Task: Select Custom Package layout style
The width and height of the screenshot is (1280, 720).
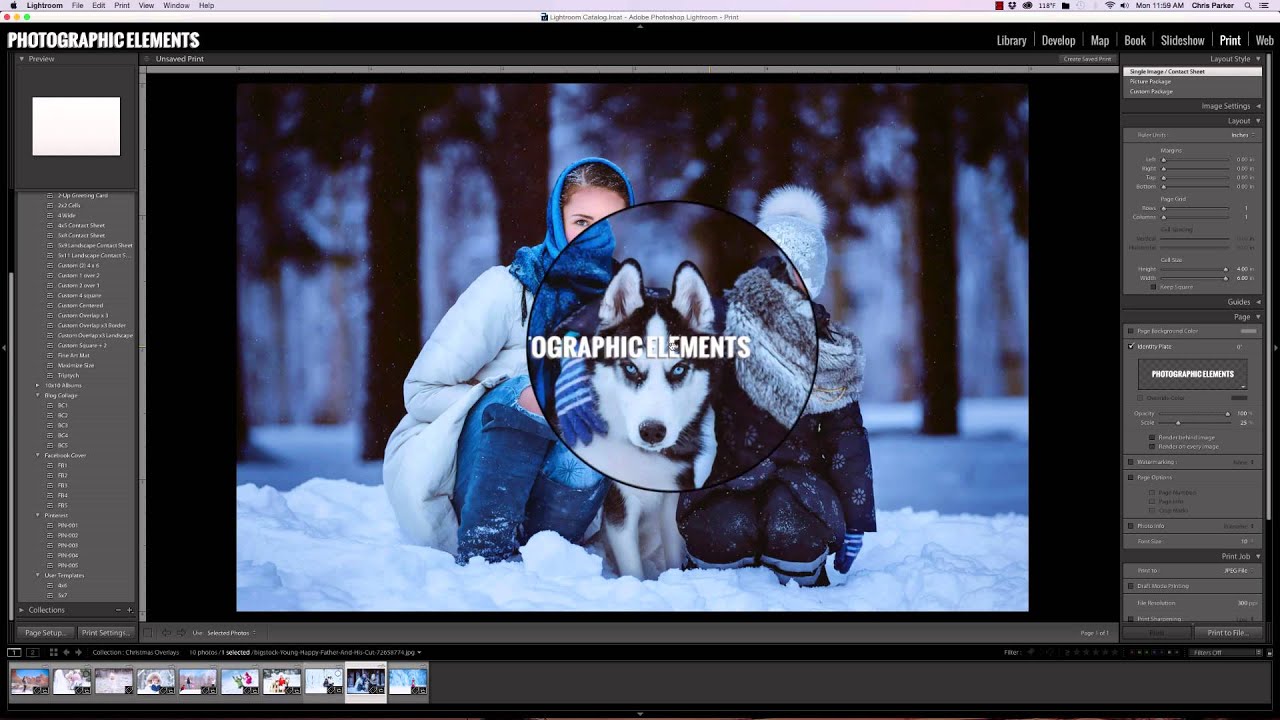Action: click(1151, 91)
